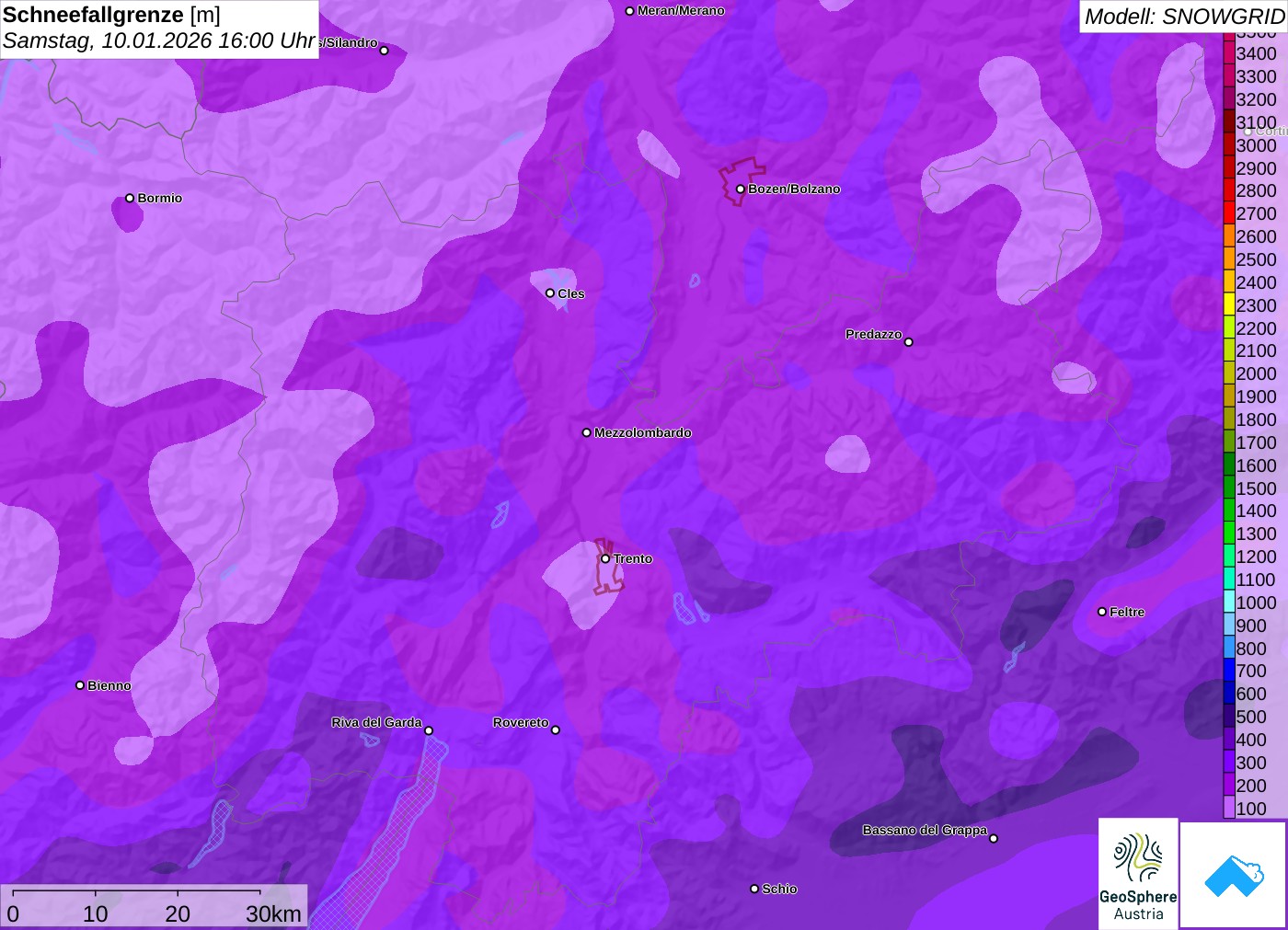Select the Feltre location marker

click(1102, 612)
